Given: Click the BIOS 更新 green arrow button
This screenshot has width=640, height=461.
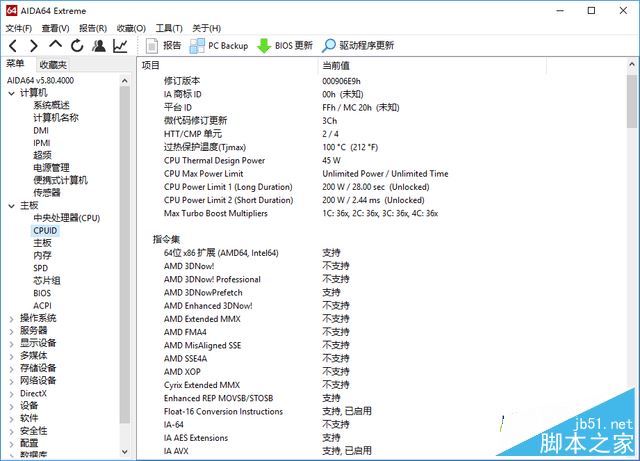Looking at the screenshot, I should click(284, 45).
